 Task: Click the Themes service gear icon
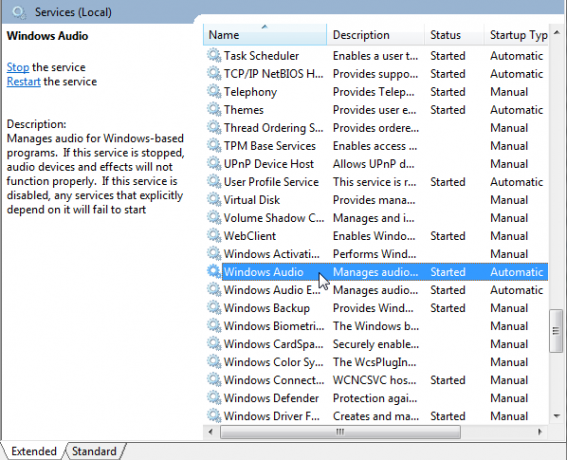pyautogui.click(x=214, y=110)
